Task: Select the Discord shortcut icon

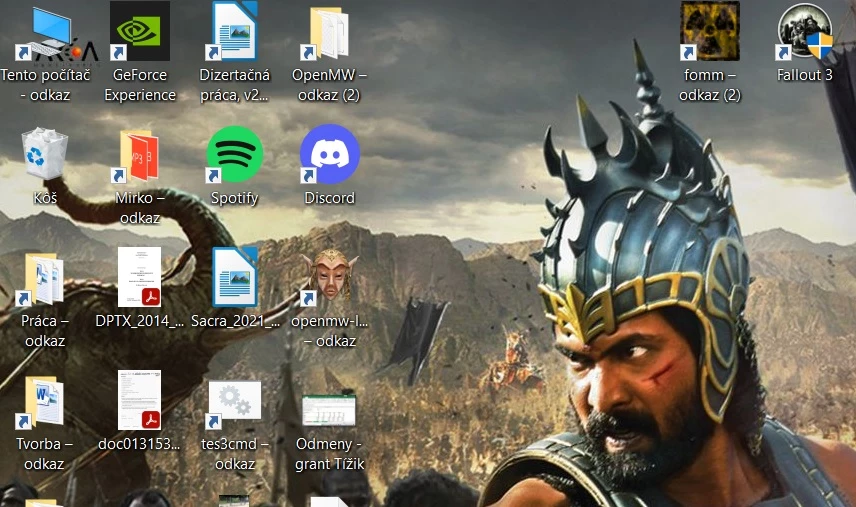Action: pyautogui.click(x=330, y=154)
